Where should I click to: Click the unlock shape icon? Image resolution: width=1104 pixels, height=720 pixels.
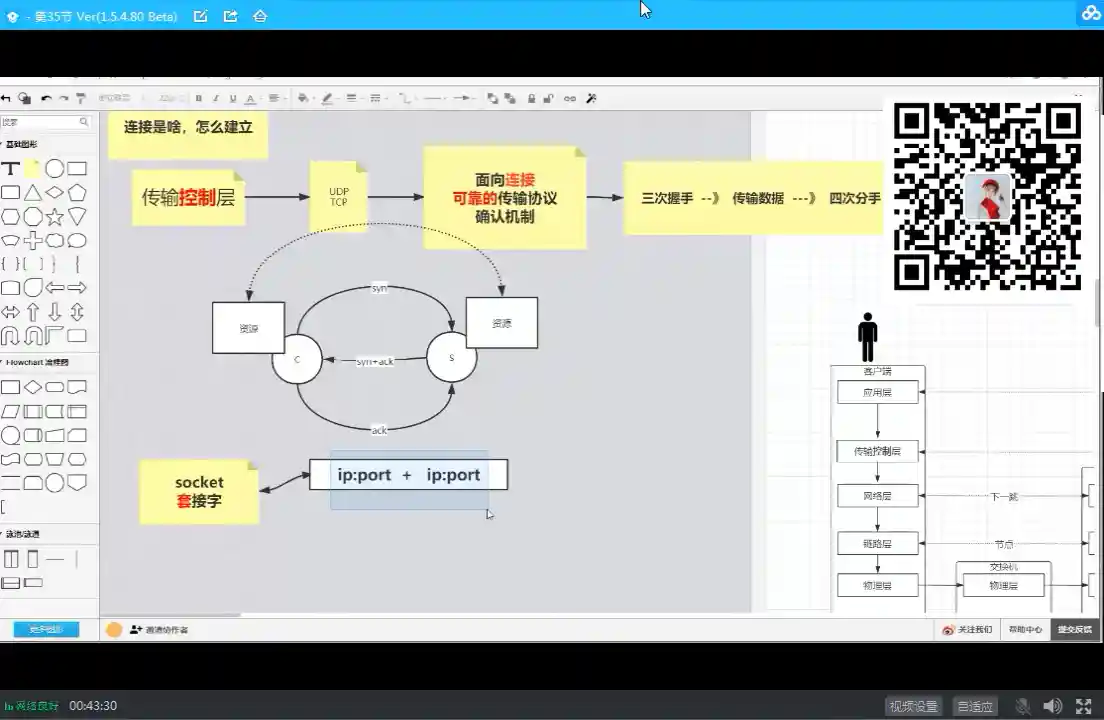coord(548,99)
